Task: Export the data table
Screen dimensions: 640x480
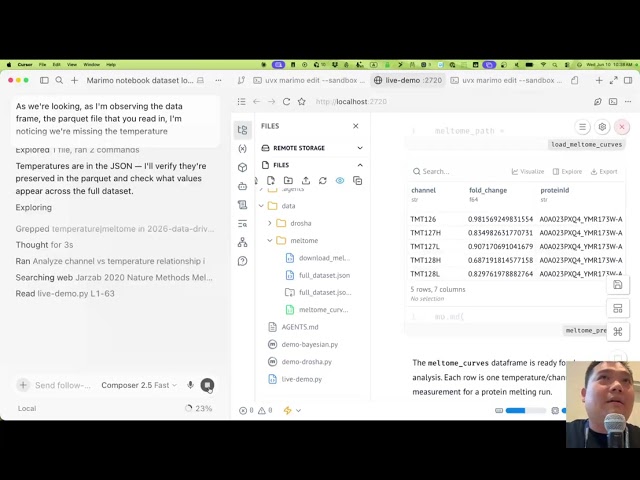Action: (604, 171)
